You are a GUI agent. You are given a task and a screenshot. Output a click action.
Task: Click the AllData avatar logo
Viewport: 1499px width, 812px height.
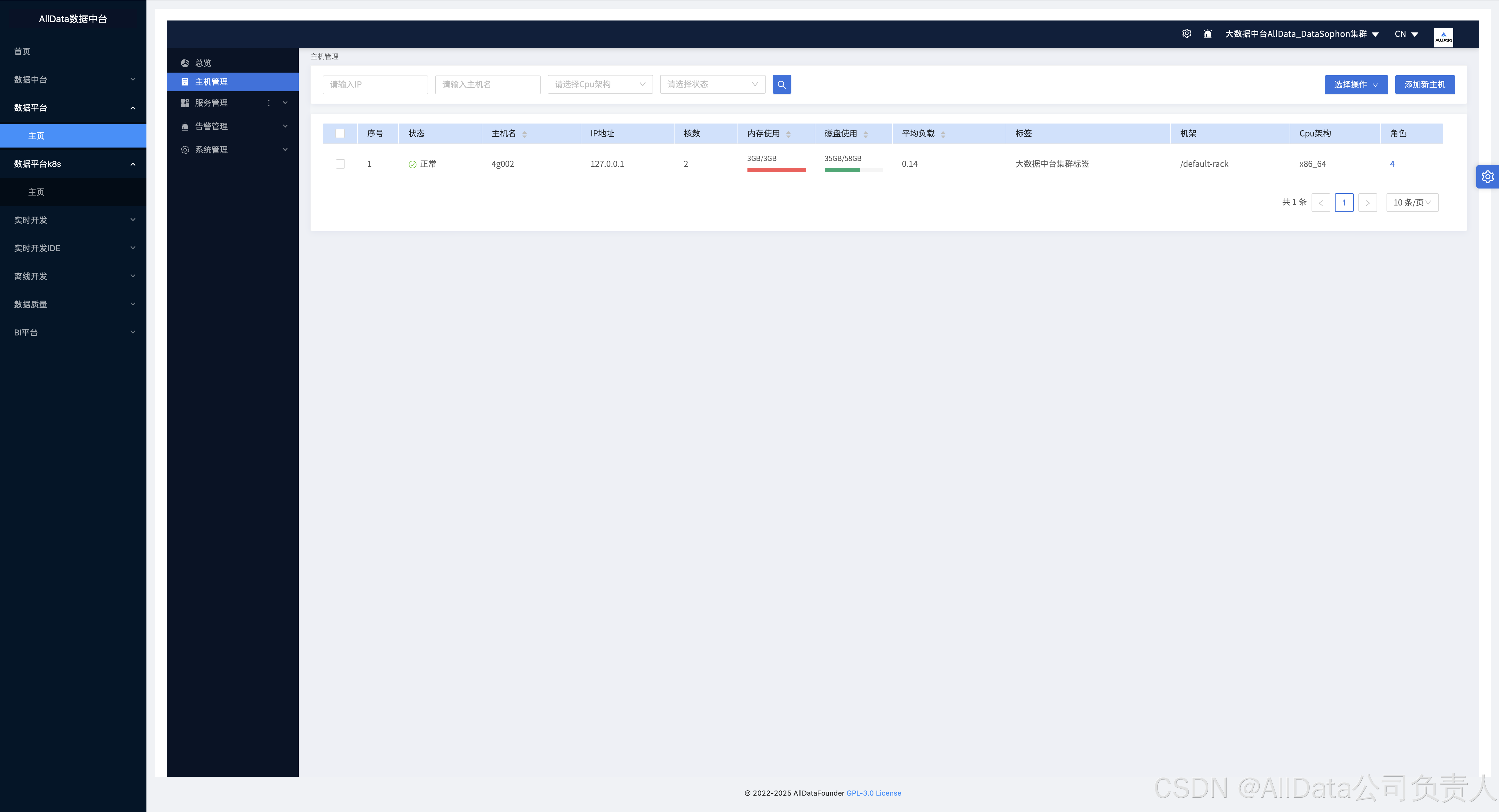point(1443,37)
